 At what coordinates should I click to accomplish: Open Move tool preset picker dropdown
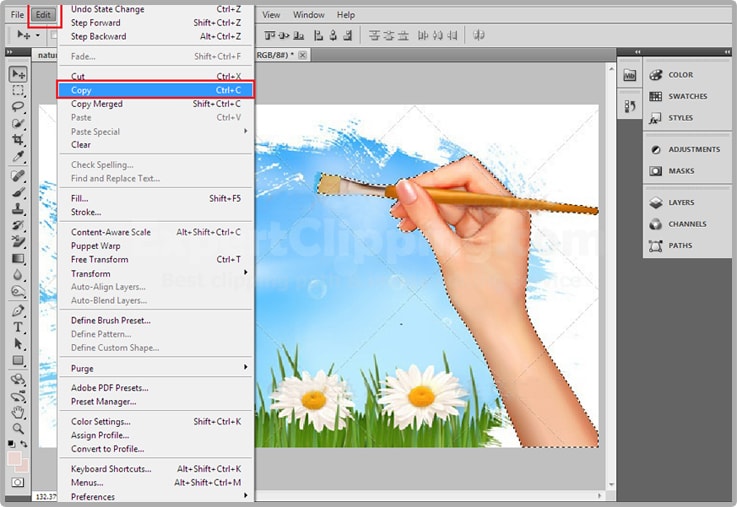(x=38, y=35)
